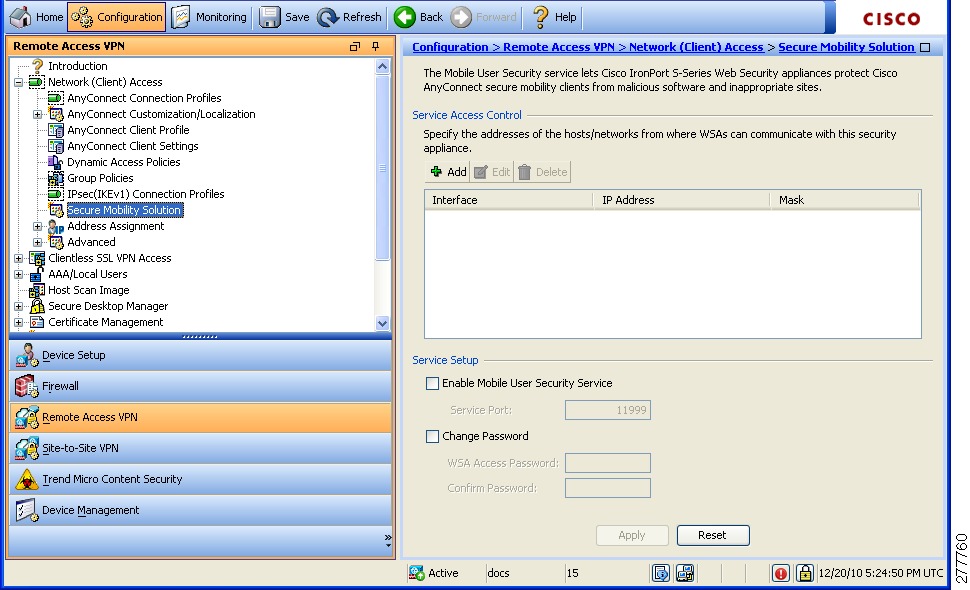This screenshot has width=970, height=590.
Task: Click Secure Mobility Solution breadcrumb link
Action: [846, 47]
